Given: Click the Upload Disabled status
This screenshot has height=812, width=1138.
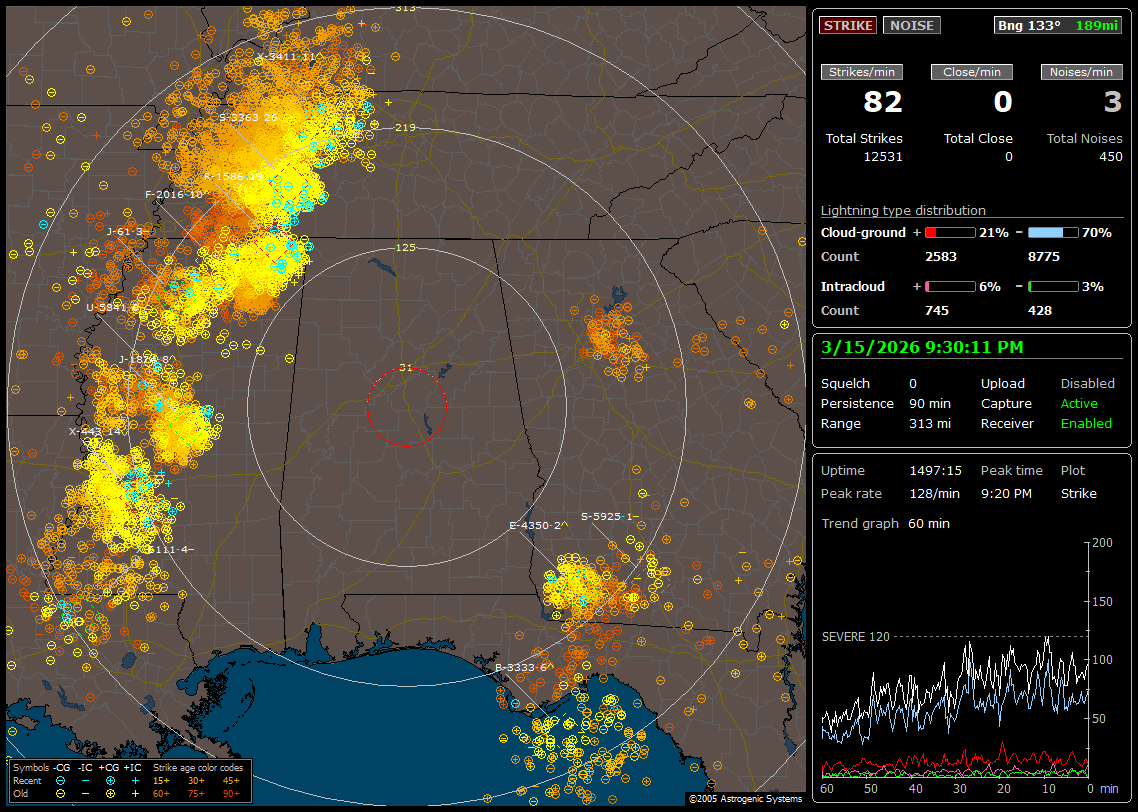Looking at the screenshot, I should [1087, 383].
